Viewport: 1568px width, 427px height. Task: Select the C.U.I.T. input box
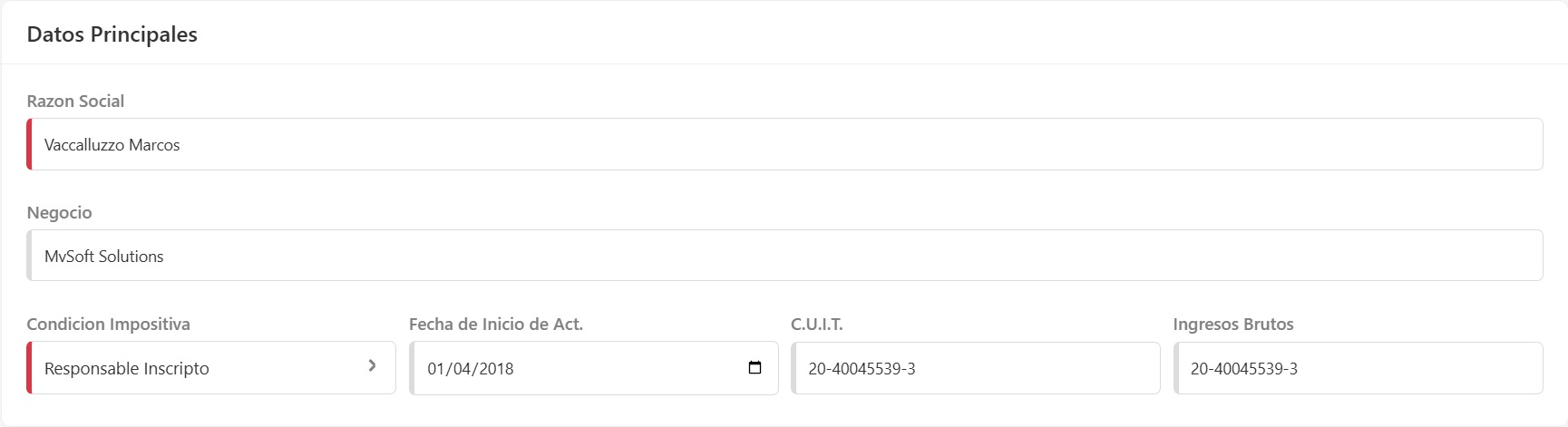pyautogui.click(x=975, y=368)
